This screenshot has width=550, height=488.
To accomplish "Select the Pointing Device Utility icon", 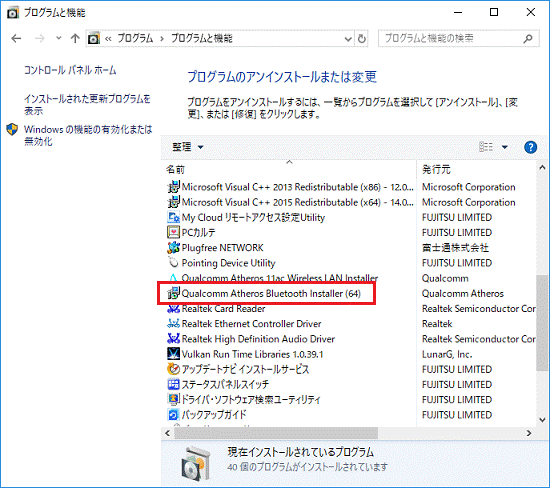I will 173,262.
